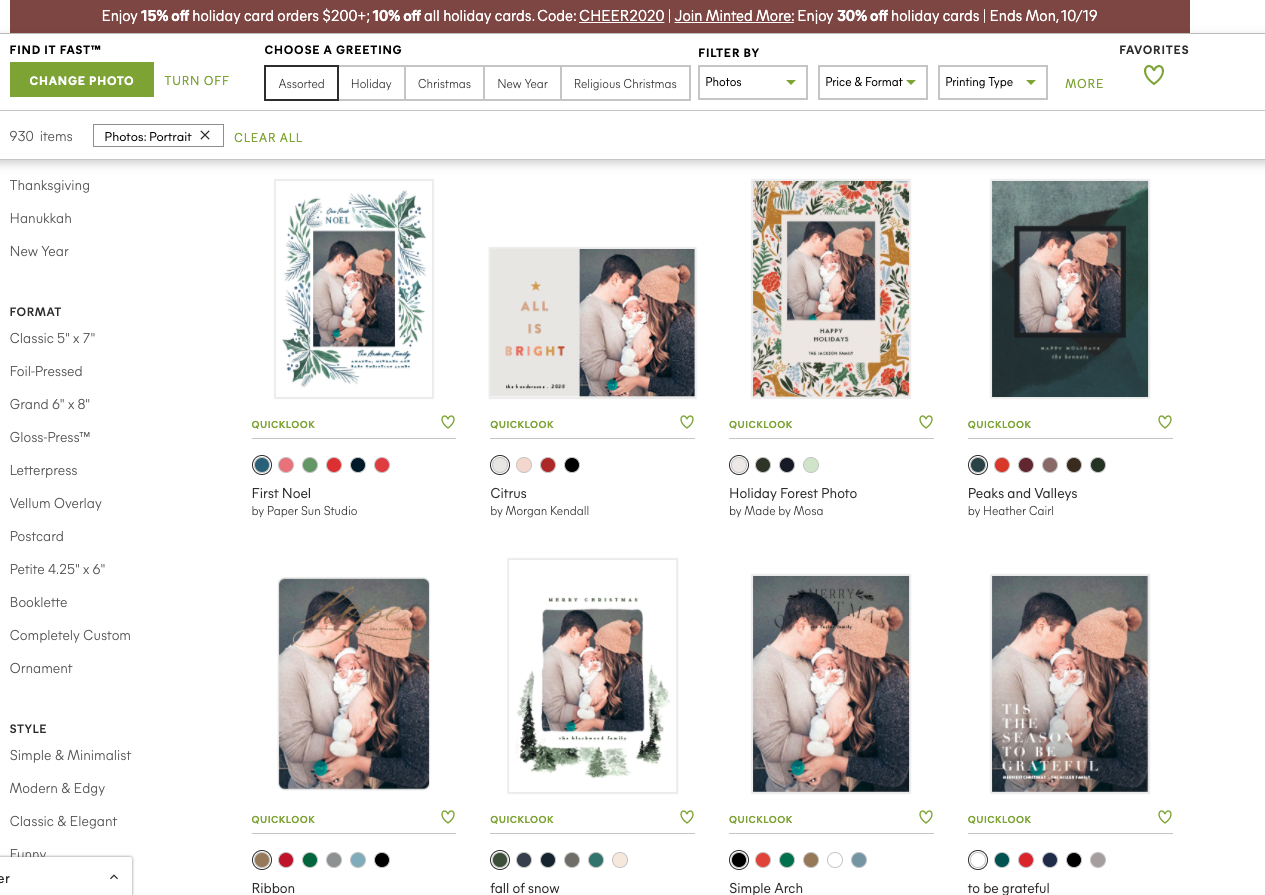Favorite the Citrus card
Image resolution: width=1265 pixels, height=895 pixels.
tap(687, 423)
